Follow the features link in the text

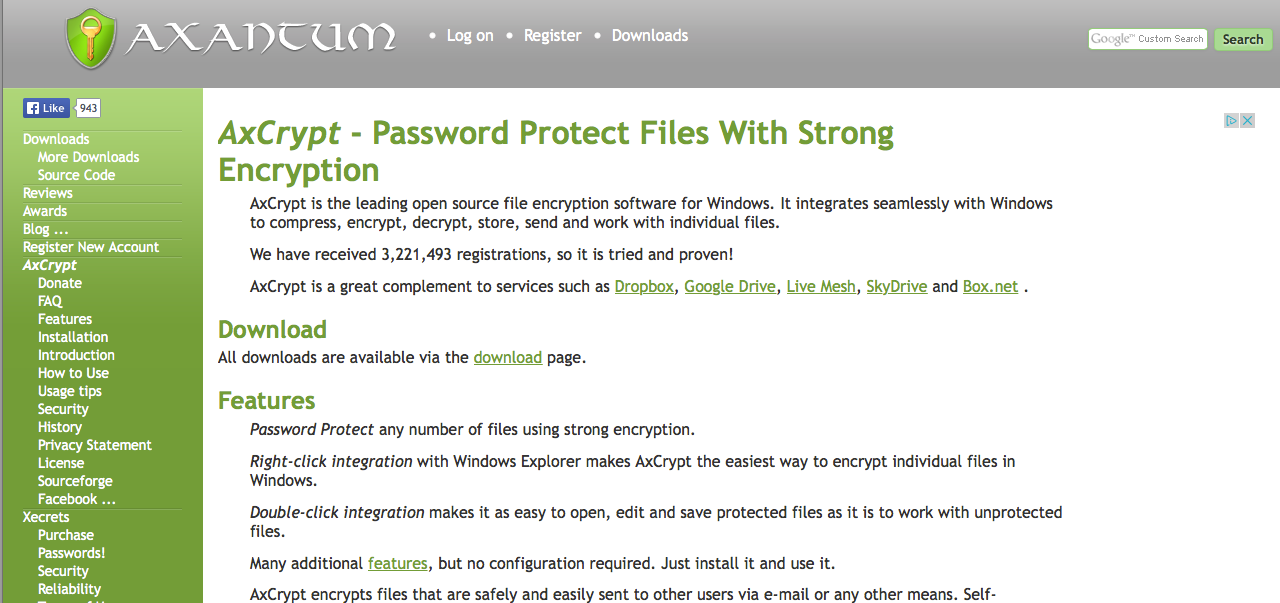(397, 563)
